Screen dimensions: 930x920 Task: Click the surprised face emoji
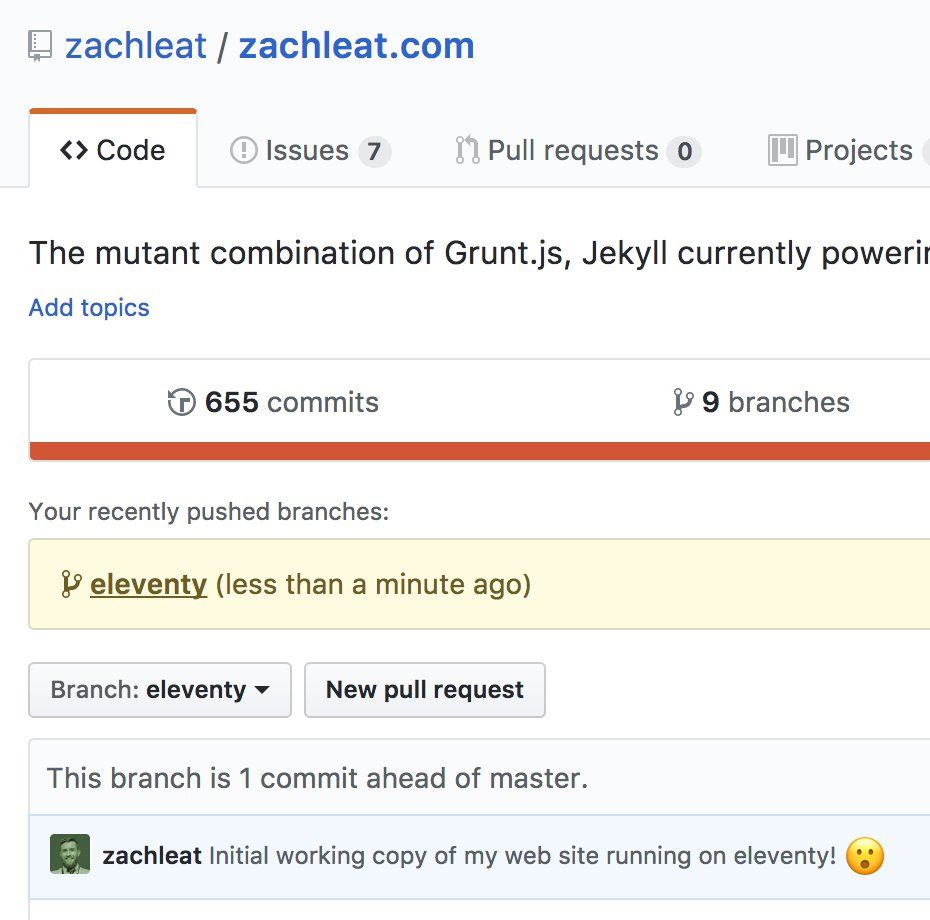pyautogui.click(x=865, y=856)
